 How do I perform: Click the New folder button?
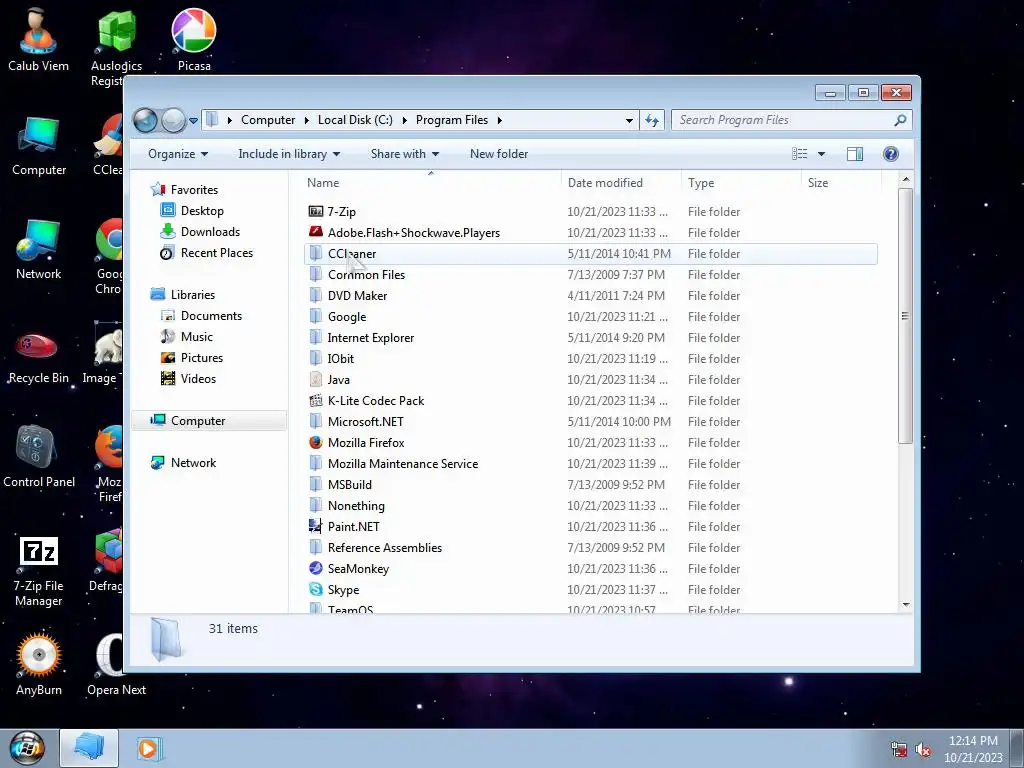click(498, 154)
